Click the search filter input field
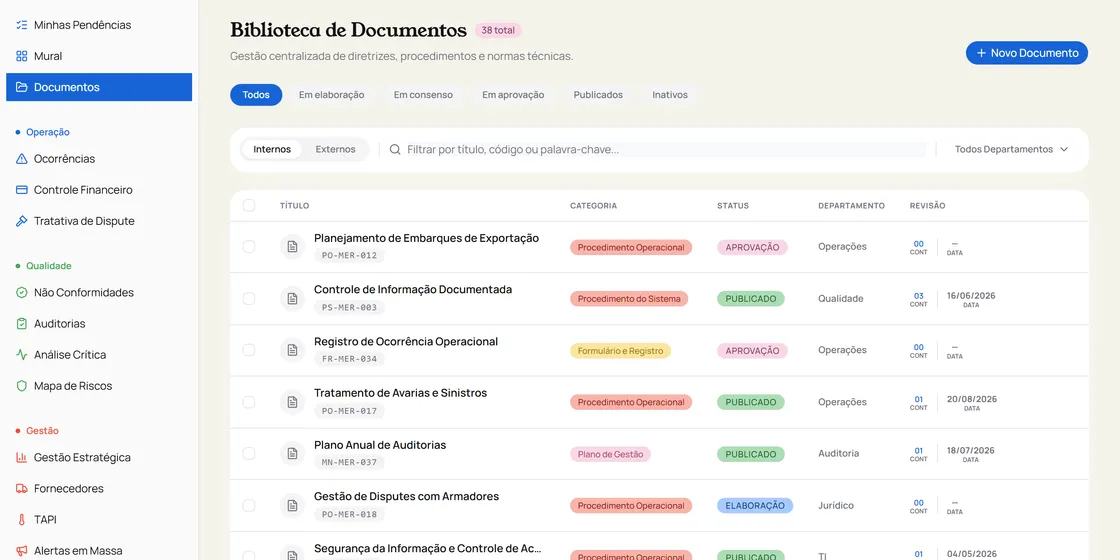Viewport: 1120px width, 560px height. (x=666, y=149)
